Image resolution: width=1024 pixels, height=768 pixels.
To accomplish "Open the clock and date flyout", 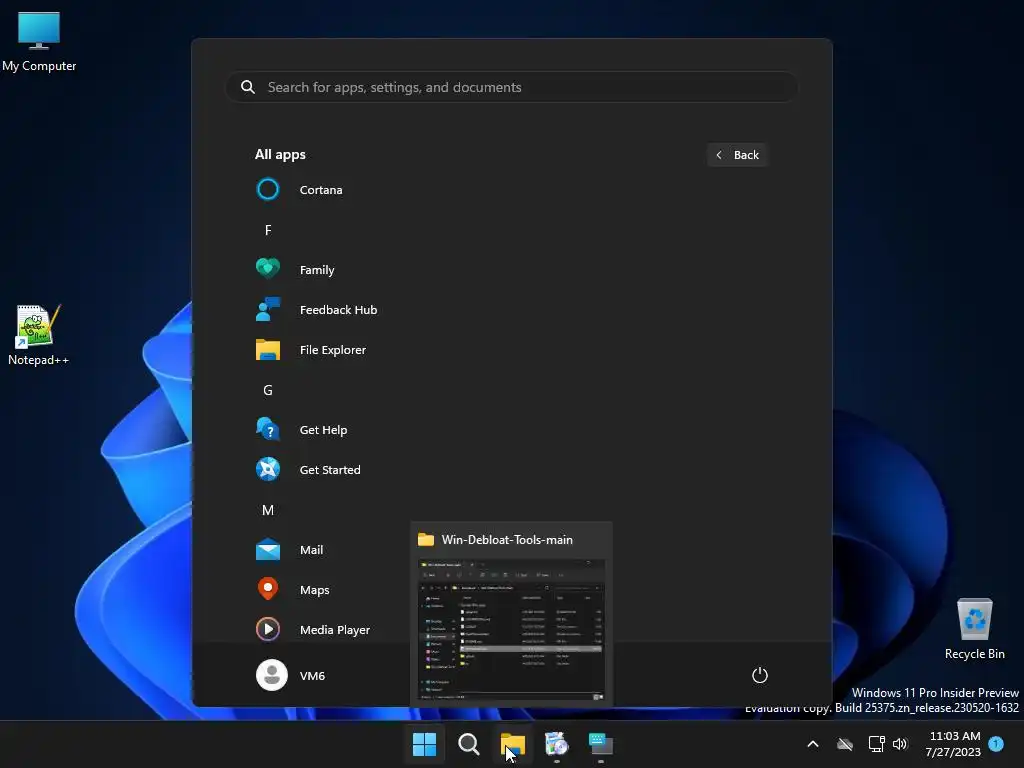I will [953, 744].
